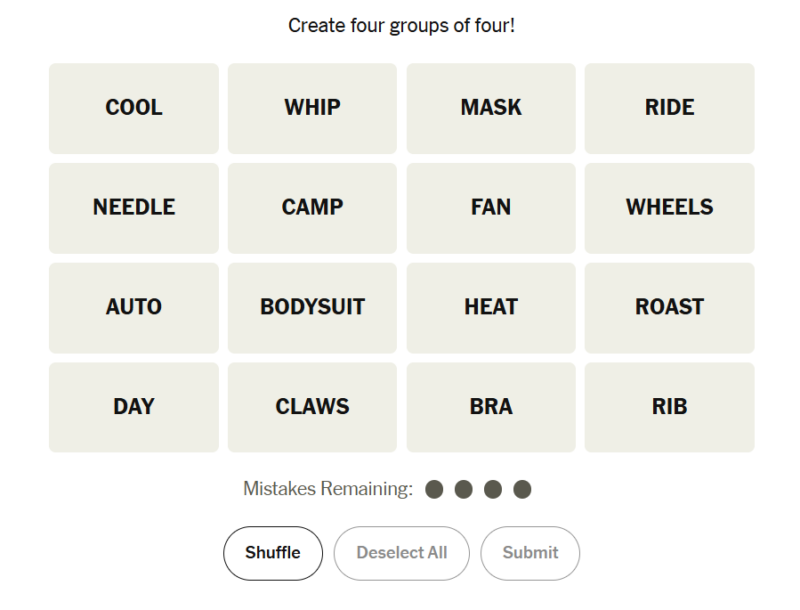Click the first Mistakes Remaining dot
Image resolution: width=800 pixels, height=610 pixels.
pyautogui.click(x=434, y=489)
